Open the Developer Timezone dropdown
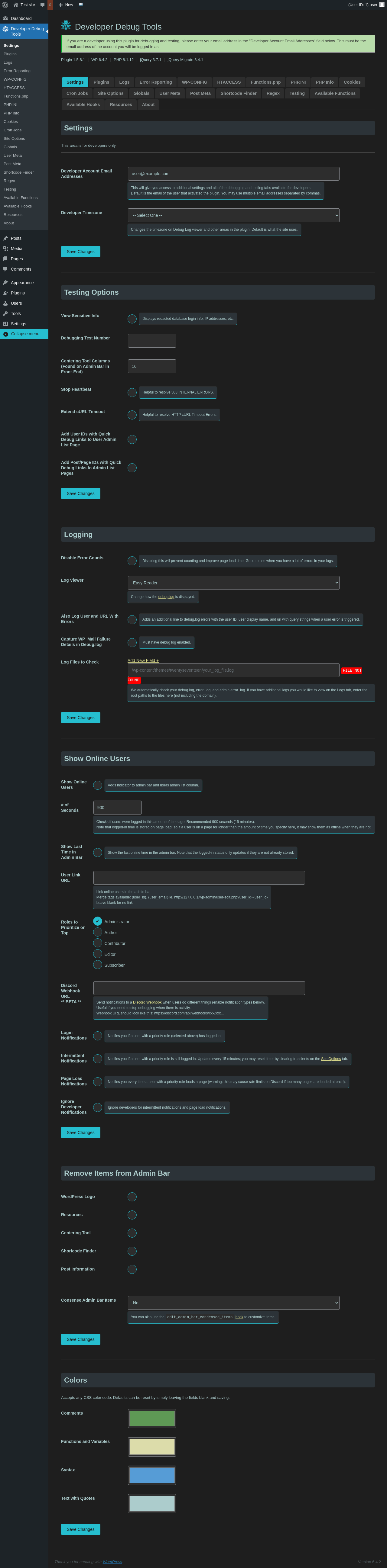This screenshot has height=1568, width=387. tap(233, 215)
